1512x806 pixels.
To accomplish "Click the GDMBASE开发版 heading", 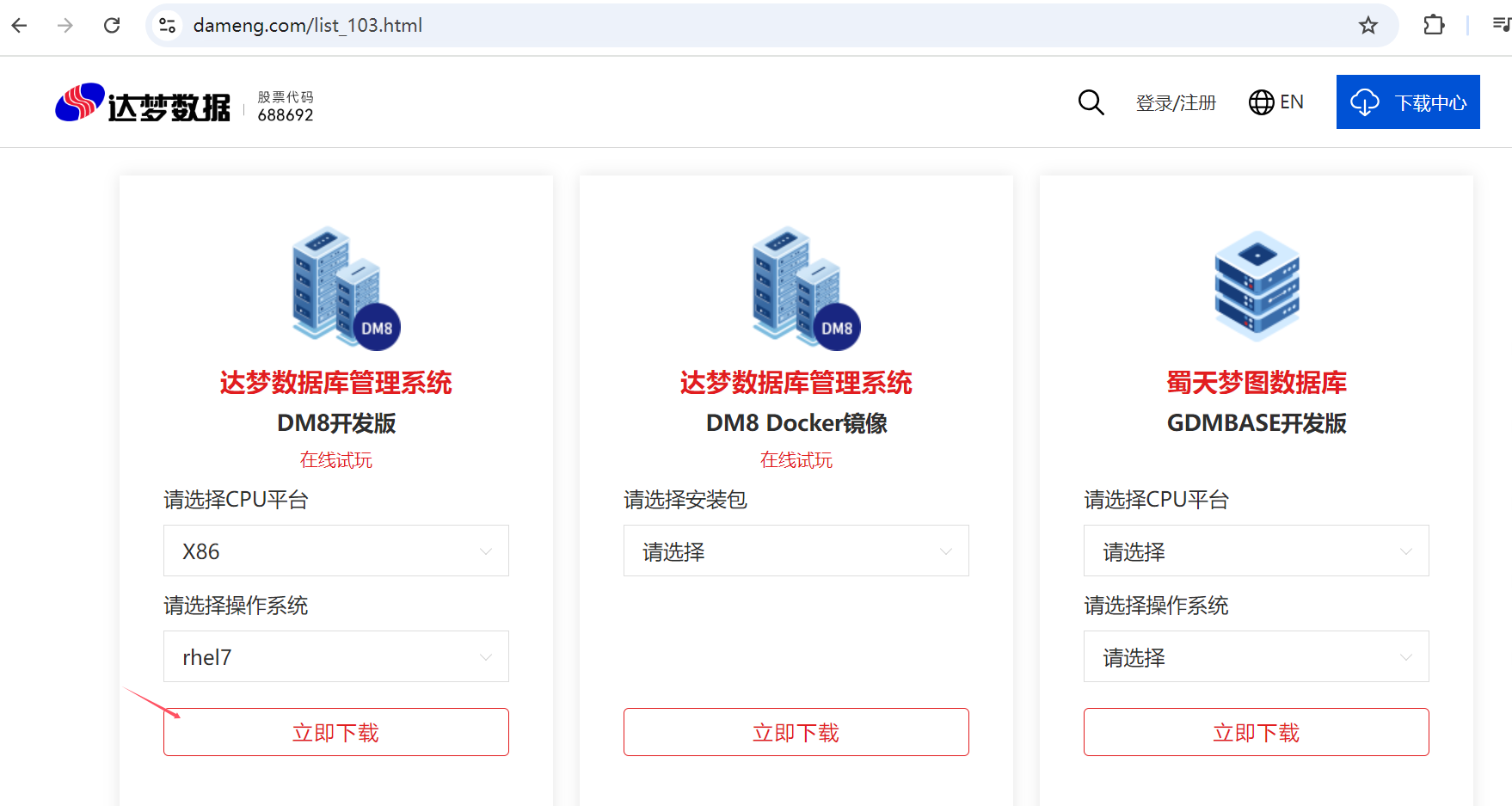I will click(1257, 423).
